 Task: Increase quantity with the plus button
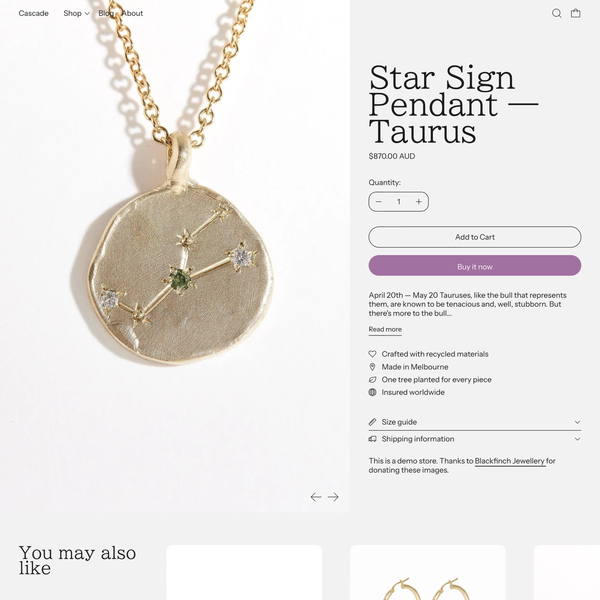click(x=419, y=202)
